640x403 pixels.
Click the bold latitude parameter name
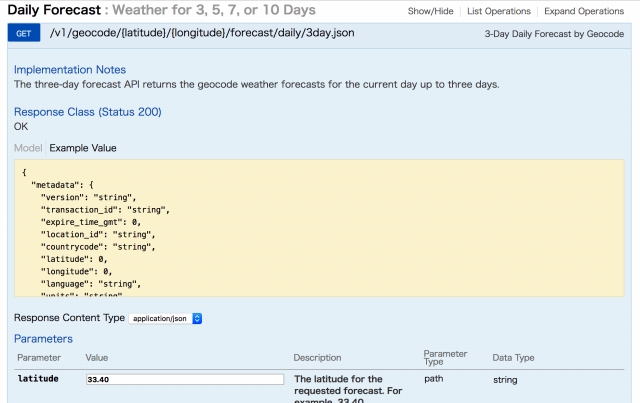click(39, 380)
